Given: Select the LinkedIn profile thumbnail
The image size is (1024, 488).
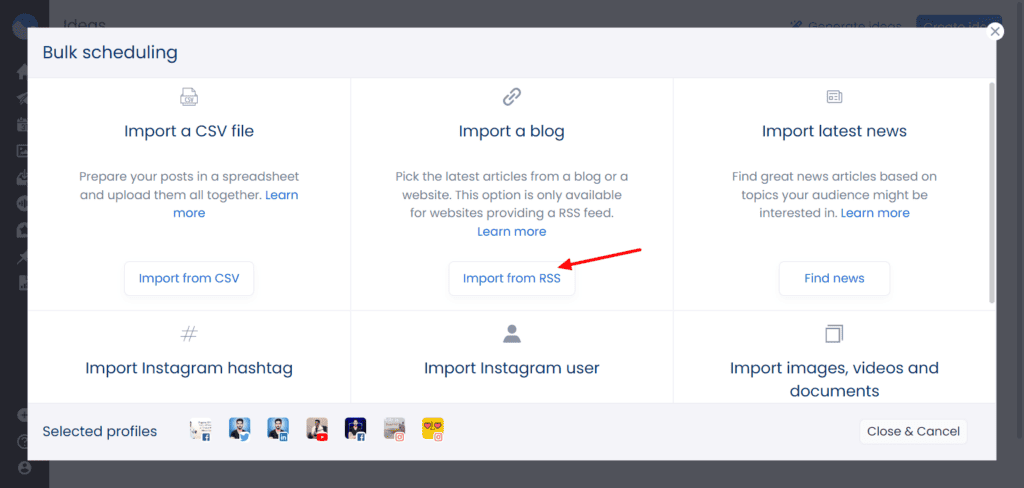Looking at the screenshot, I should pos(278,429).
